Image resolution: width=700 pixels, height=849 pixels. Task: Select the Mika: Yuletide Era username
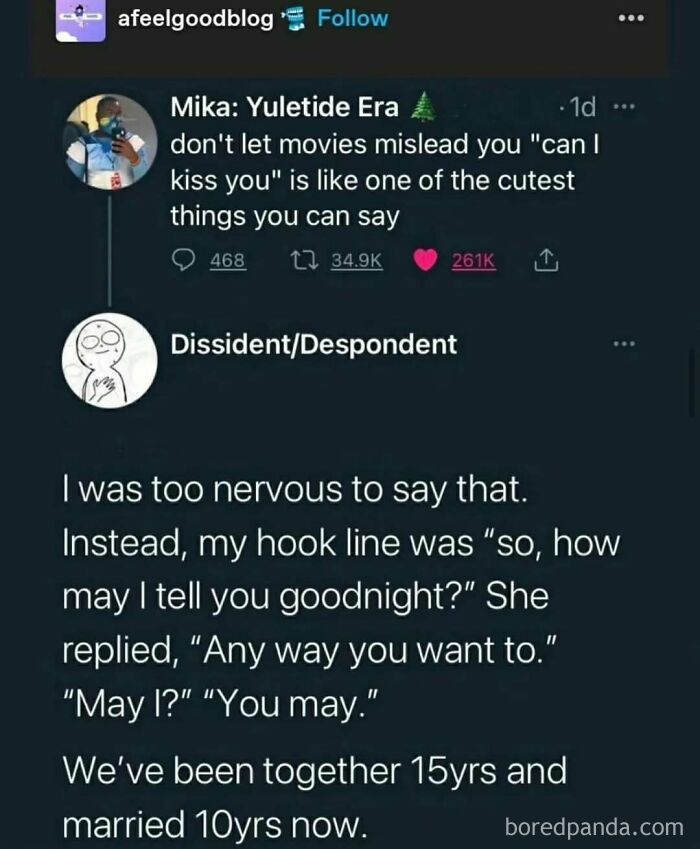[287, 107]
